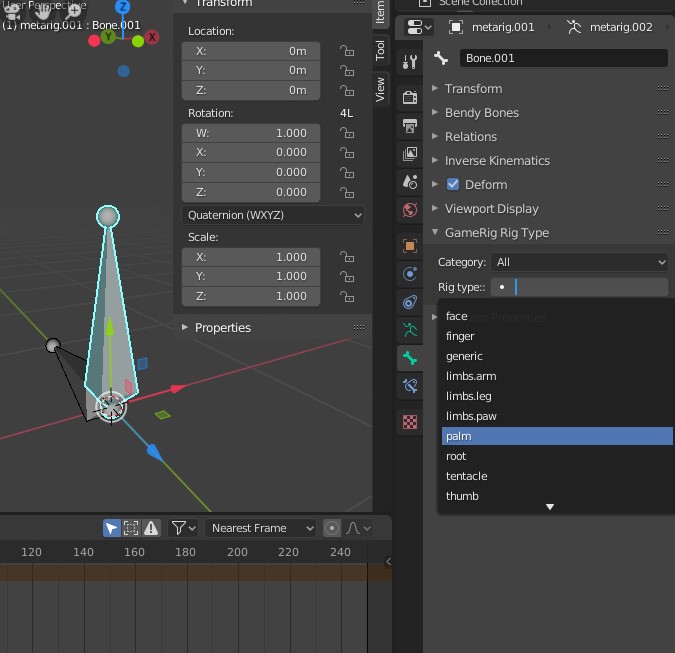
Task: Toggle lock for Scale X
Action: pyautogui.click(x=347, y=257)
